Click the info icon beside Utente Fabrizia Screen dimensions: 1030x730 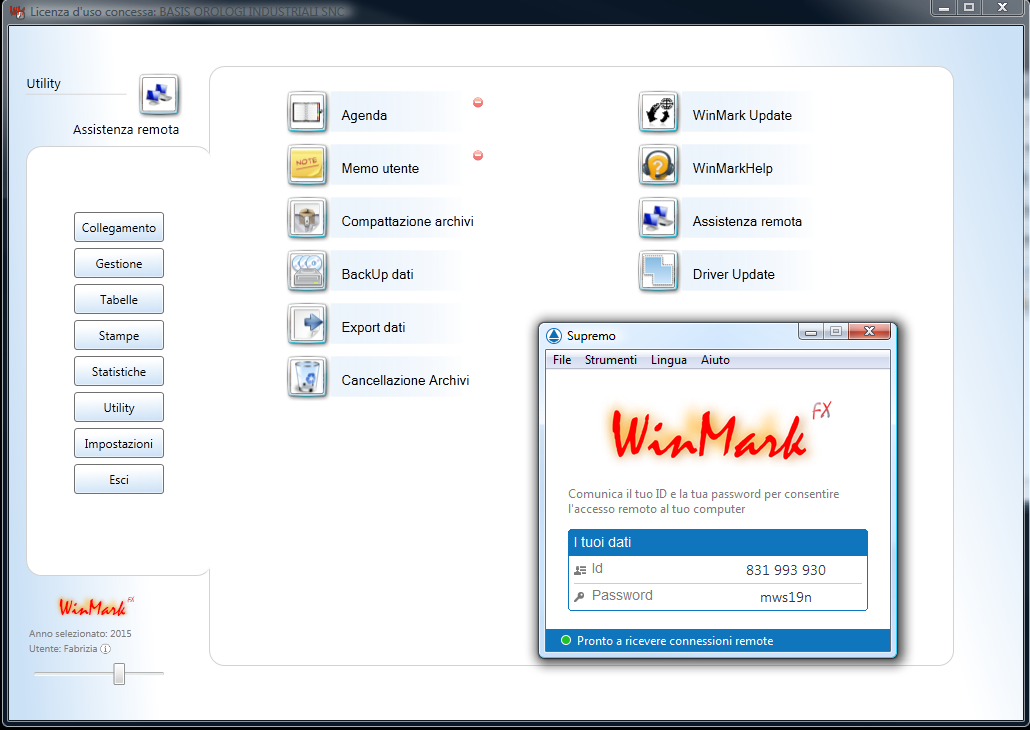click(x=105, y=649)
